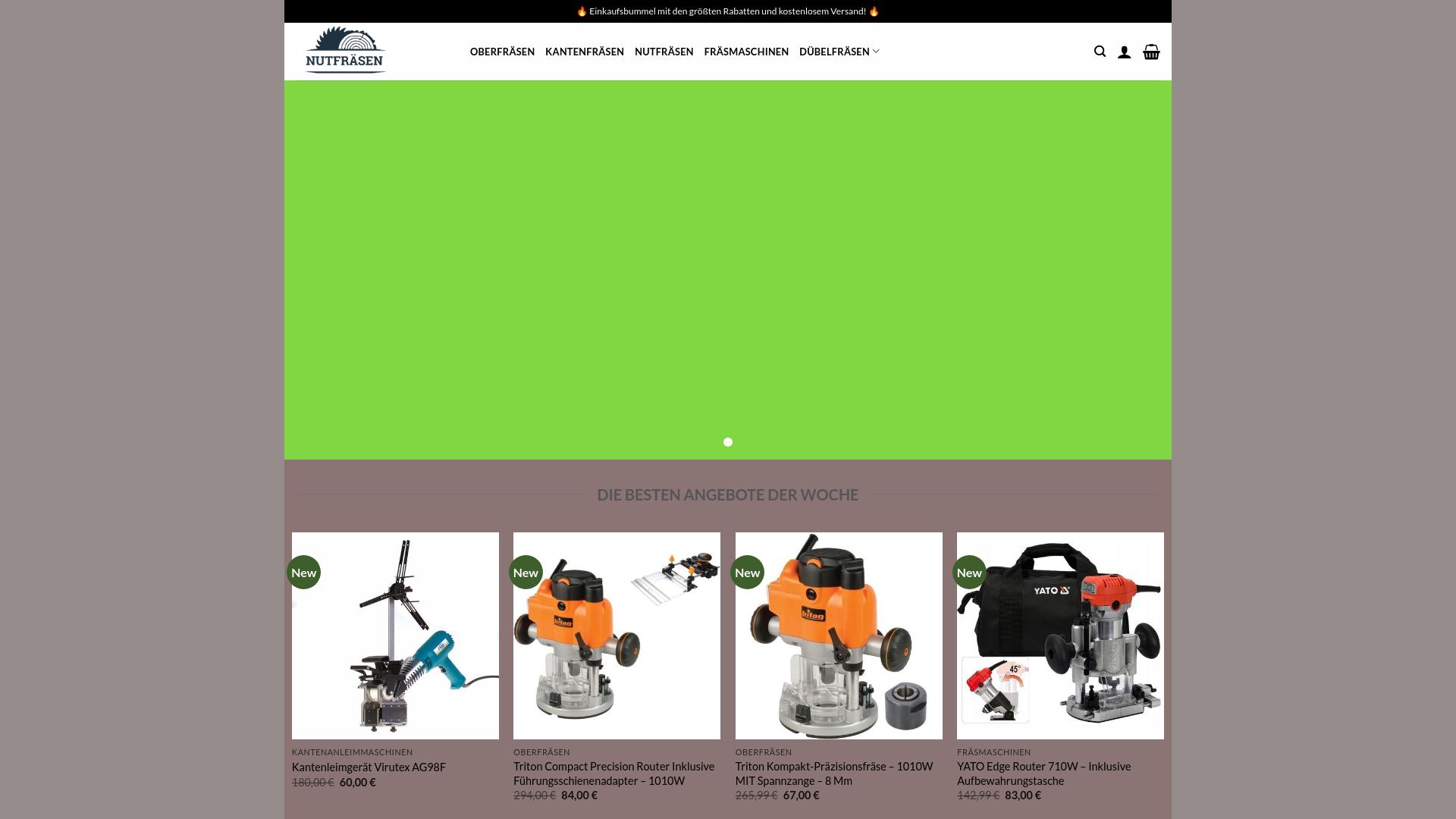Click the KANTENANLEIMMASCHINEN category label
This screenshot has width=1456, height=819.
point(353,752)
